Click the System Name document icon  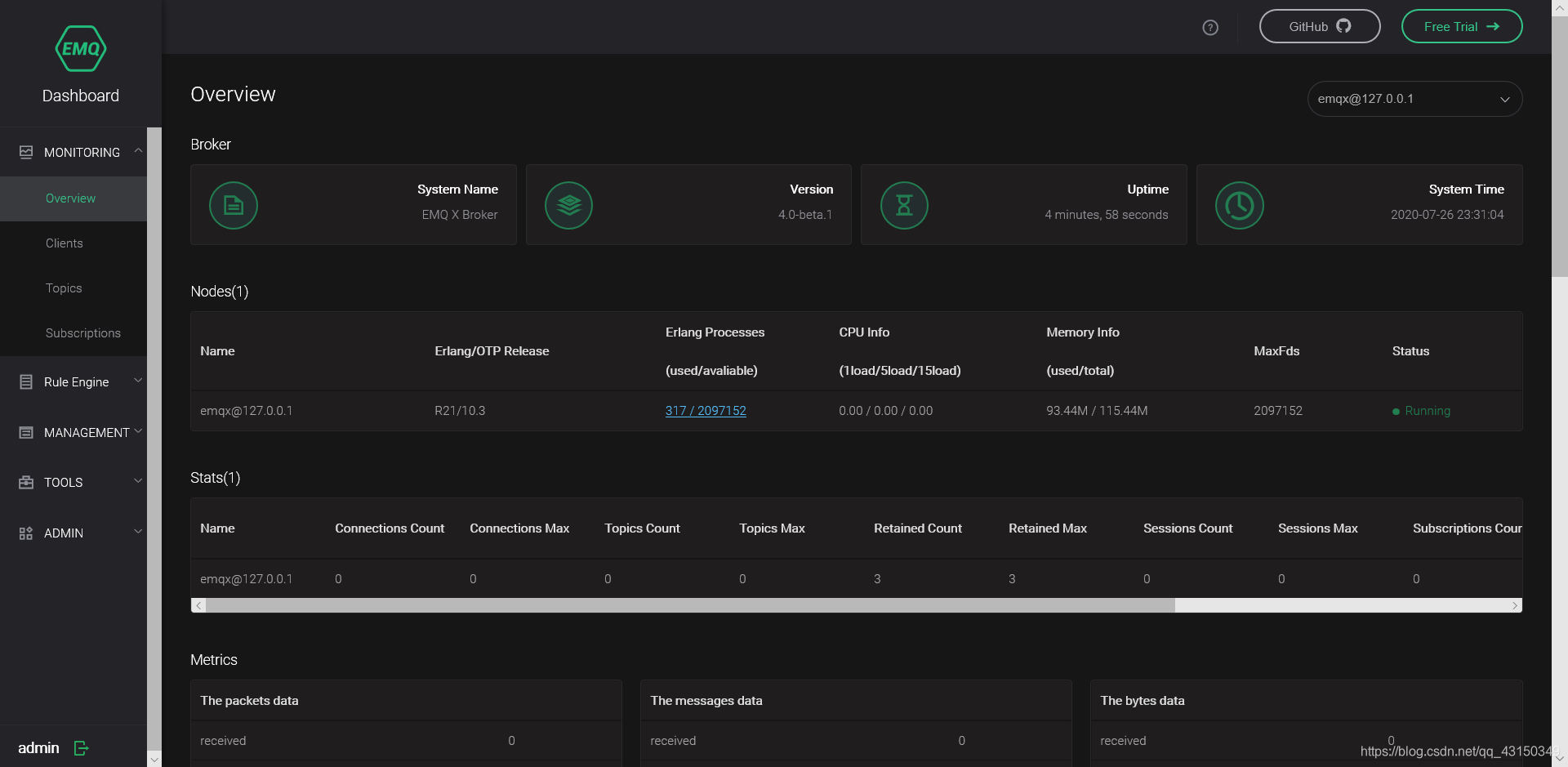[x=234, y=205]
